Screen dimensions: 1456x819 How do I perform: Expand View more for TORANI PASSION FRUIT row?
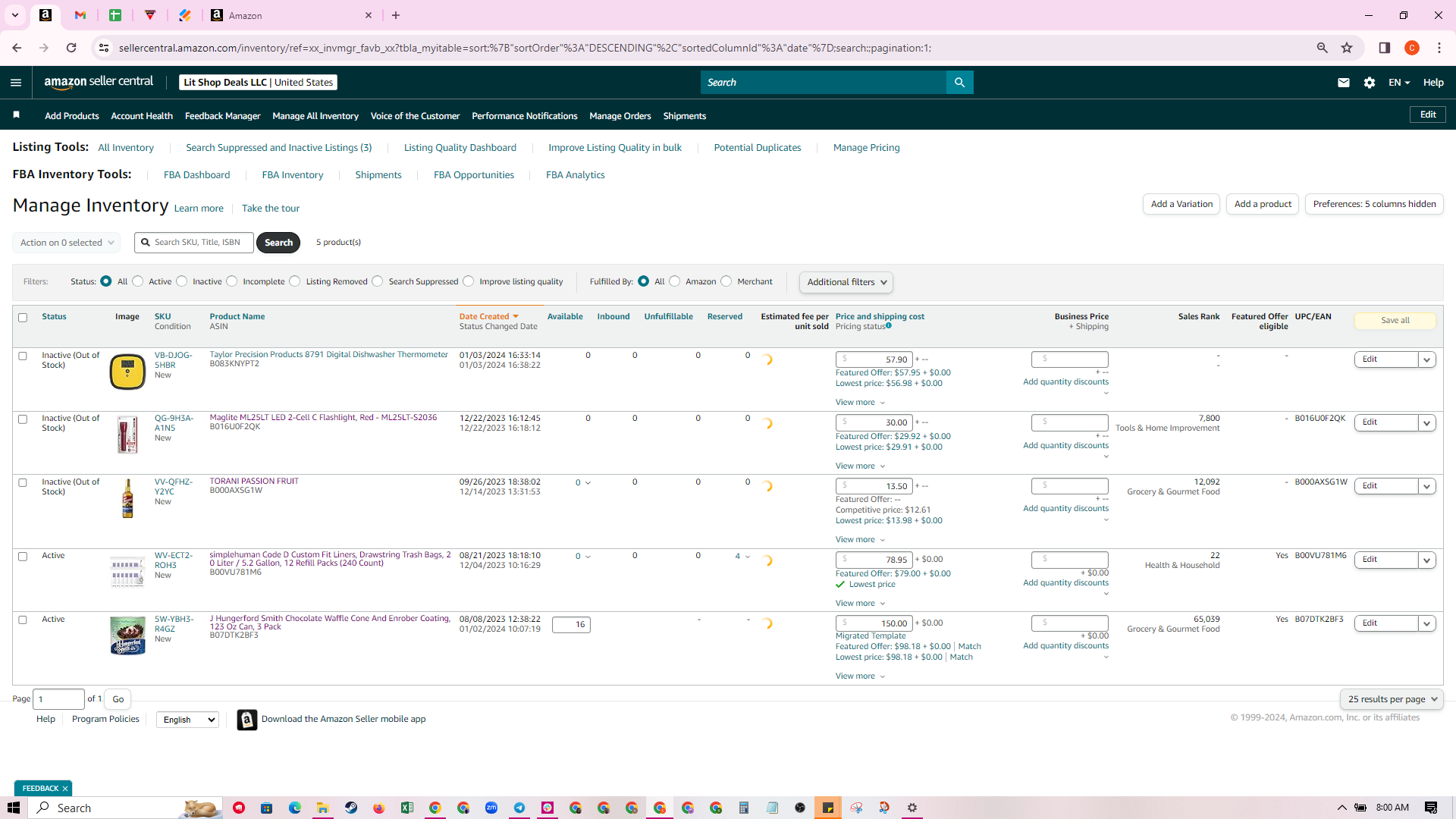click(x=860, y=539)
